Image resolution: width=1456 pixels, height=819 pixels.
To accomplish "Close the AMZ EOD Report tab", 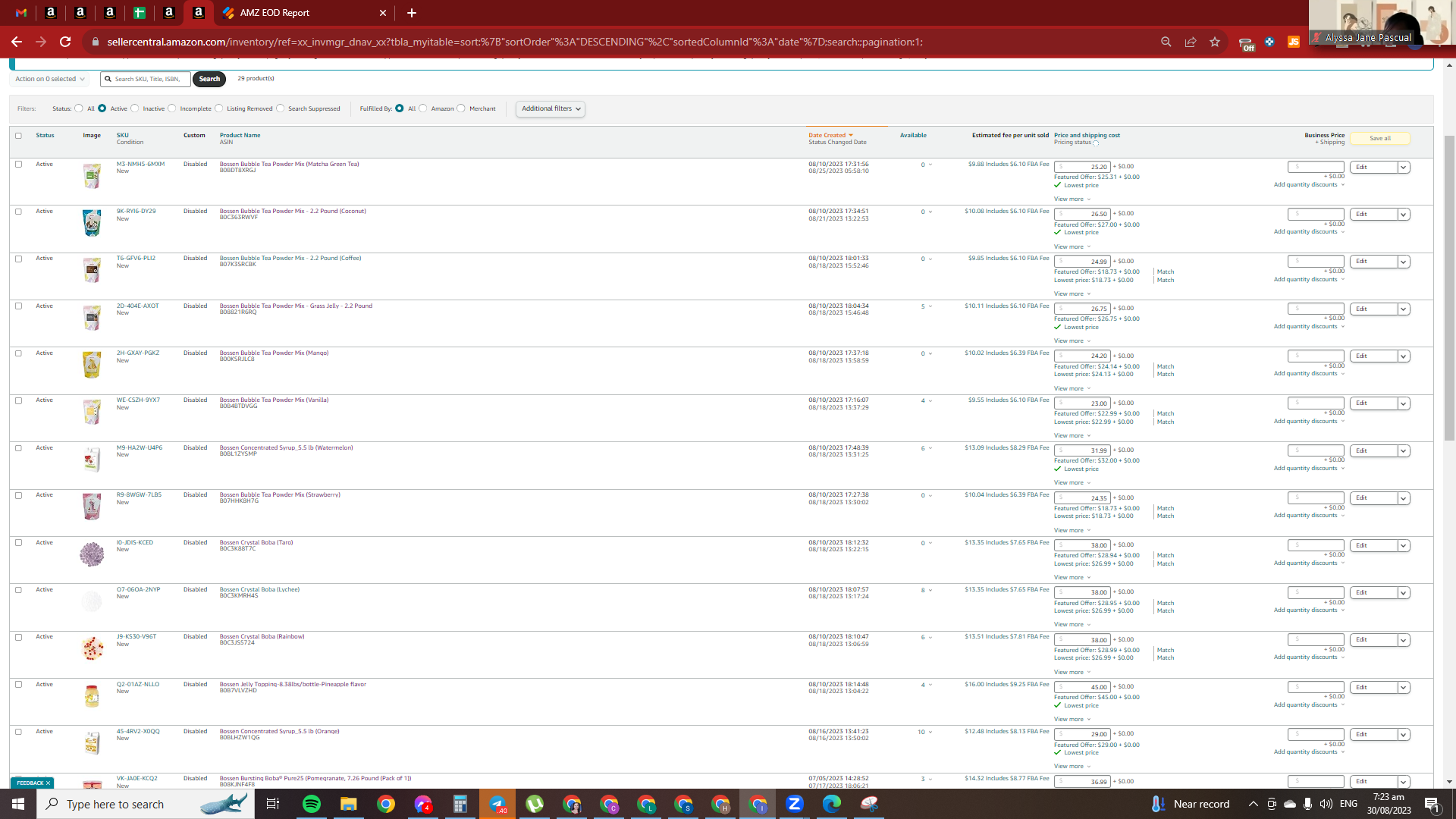I will point(383,13).
